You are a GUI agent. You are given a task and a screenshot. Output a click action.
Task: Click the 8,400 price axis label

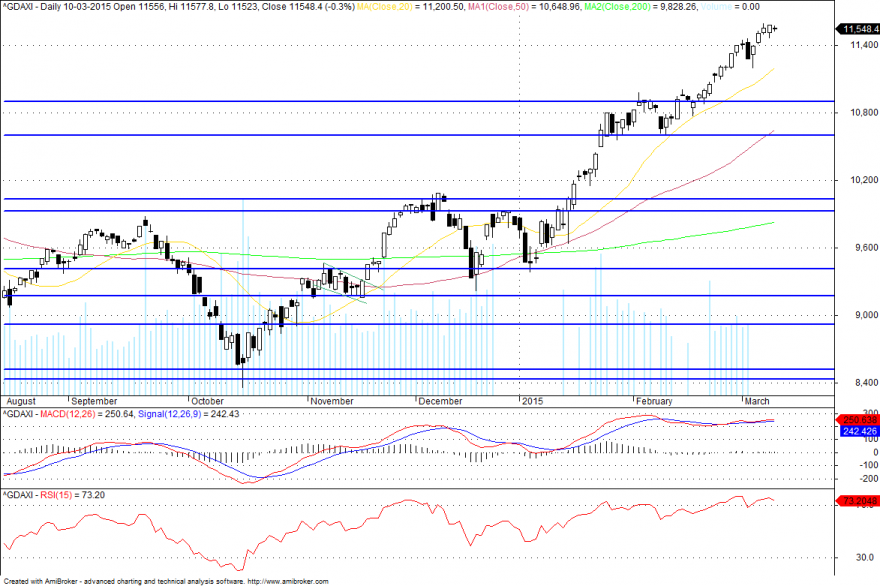[867, 382]
